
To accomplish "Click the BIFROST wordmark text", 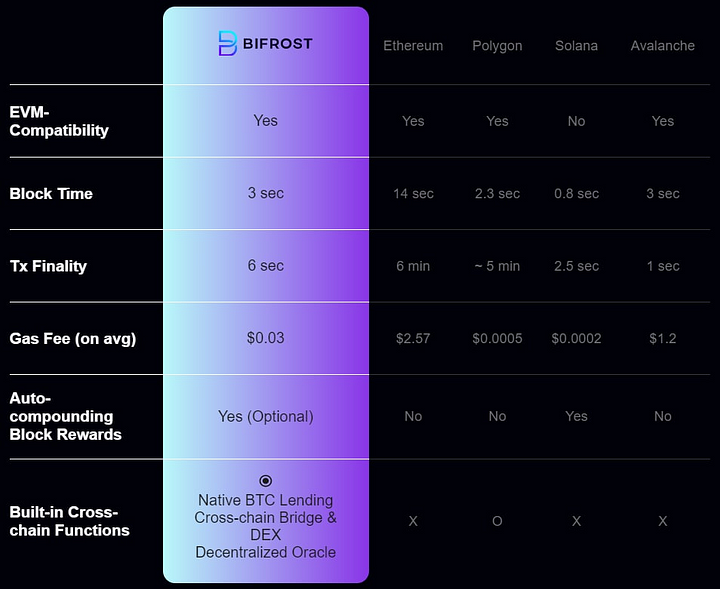I will [278, 44].
